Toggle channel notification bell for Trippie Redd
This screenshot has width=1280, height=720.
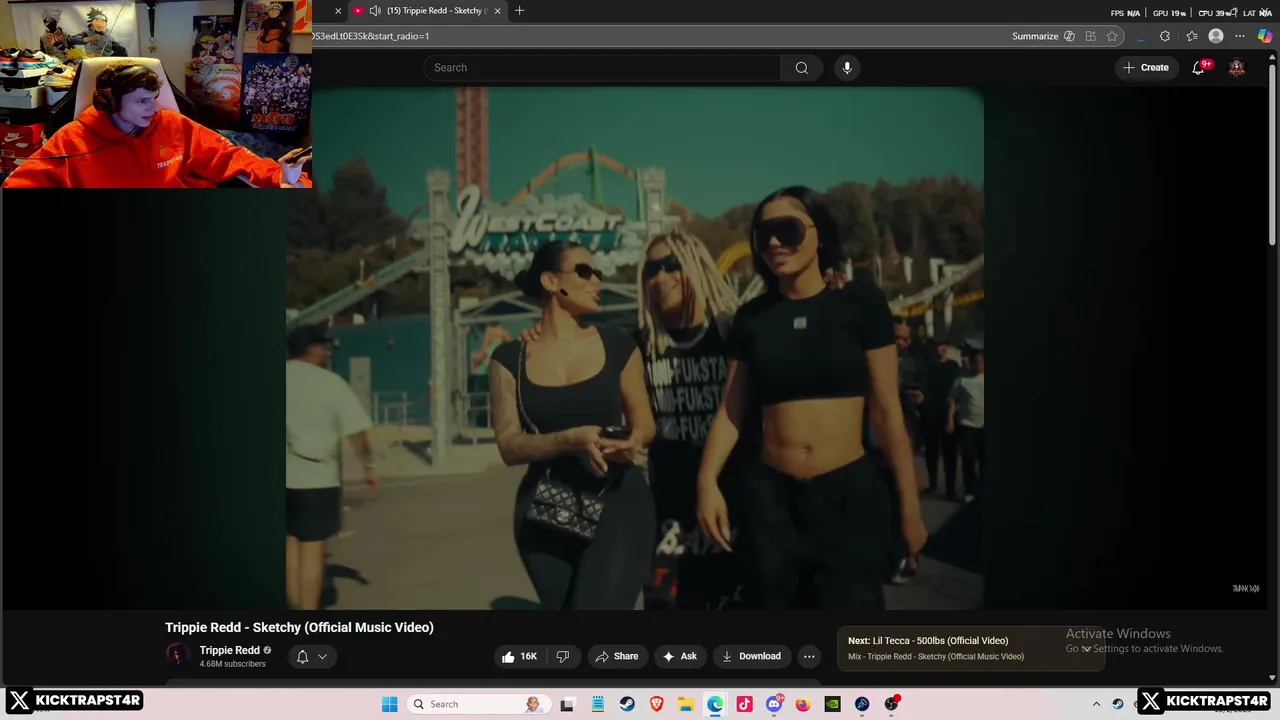pos(302,657)
